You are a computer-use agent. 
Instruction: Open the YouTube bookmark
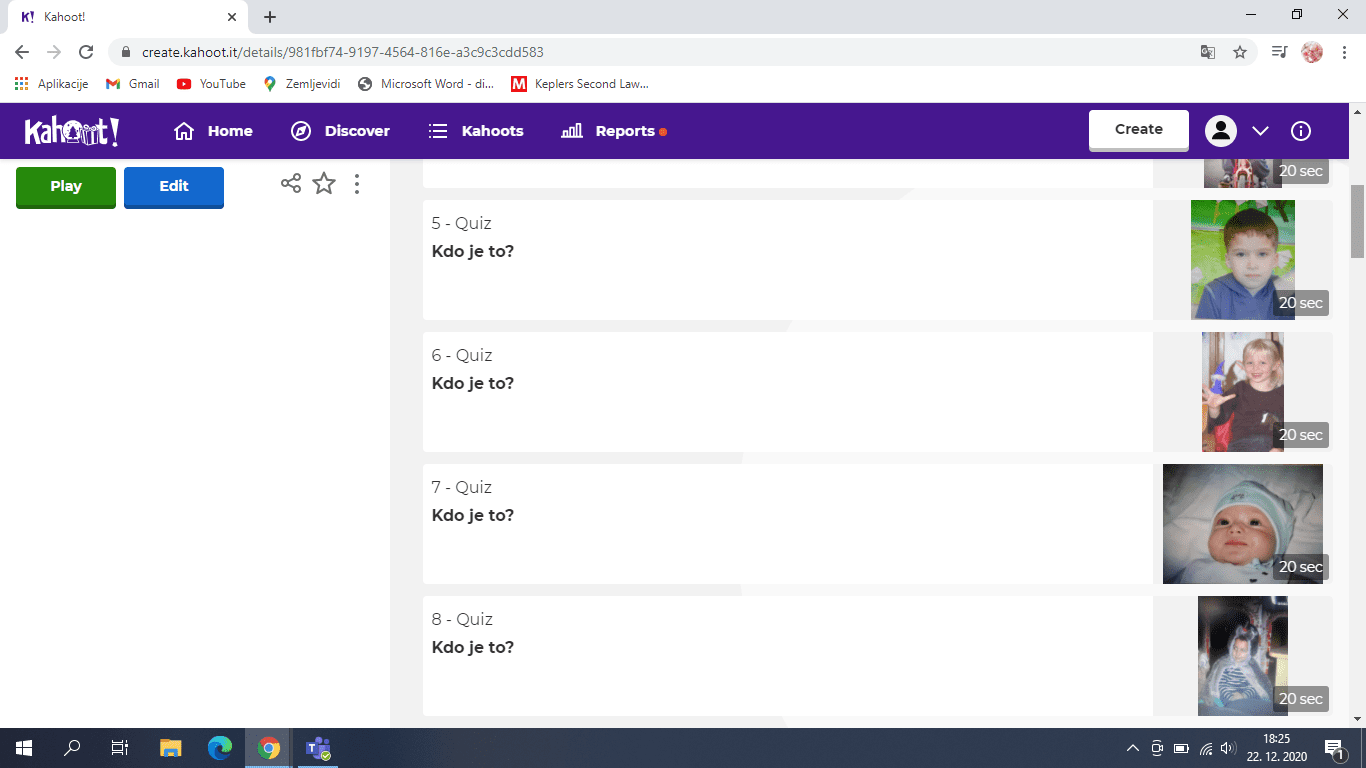tap(211, 84)
